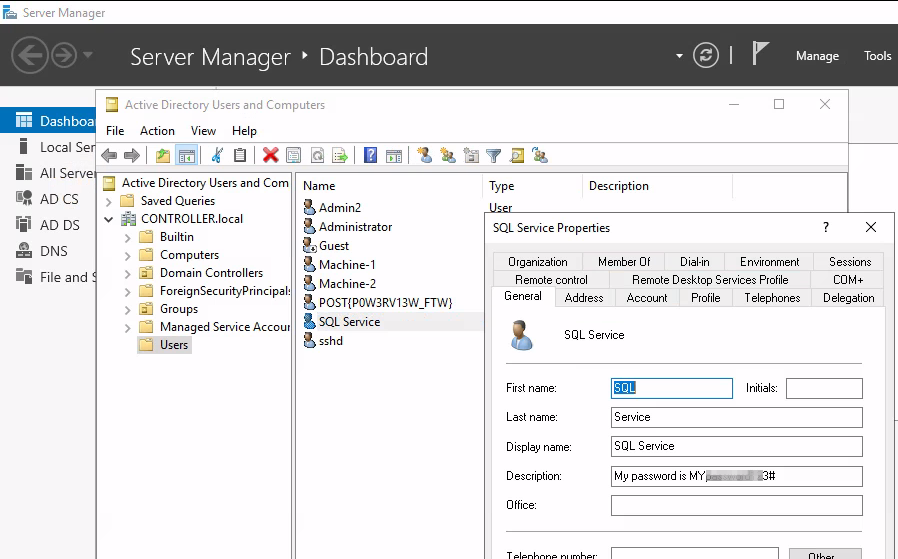Expand Managed Service Accounts node
Screen dimensions: 898x559
click(128, 328)
